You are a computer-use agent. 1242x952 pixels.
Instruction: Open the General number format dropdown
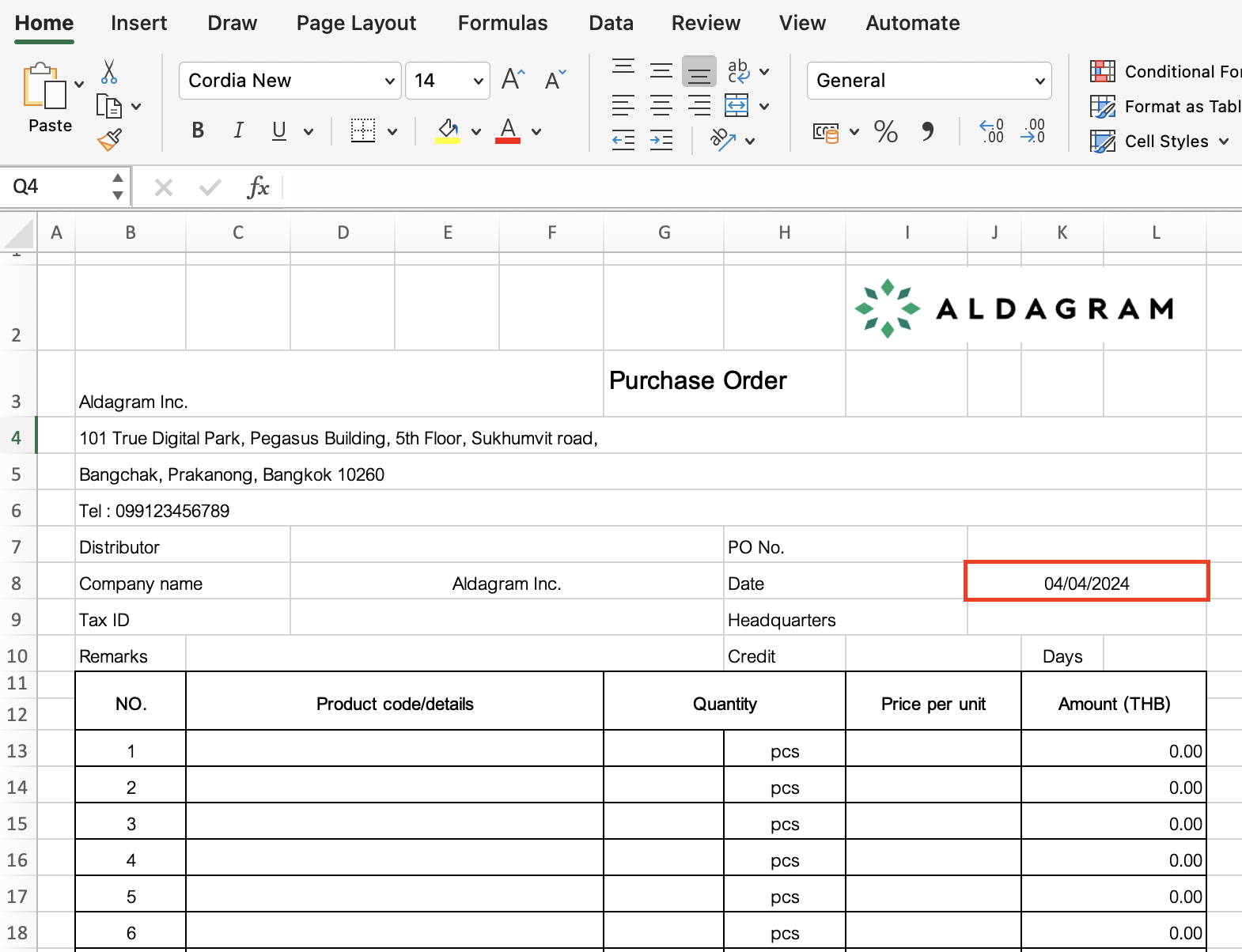1039,81
